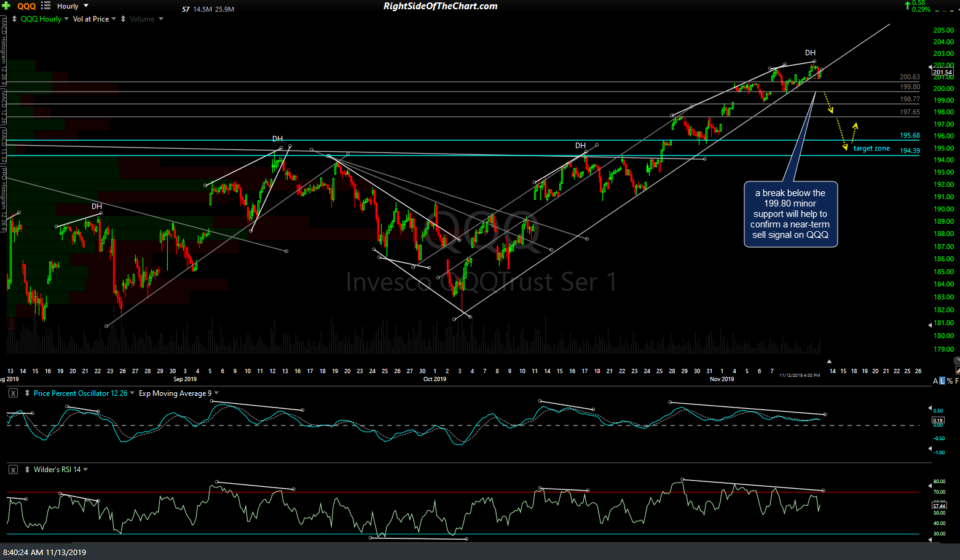Click the 198.77 price level label
Viewport: 960px width, 560px height.
910,99
